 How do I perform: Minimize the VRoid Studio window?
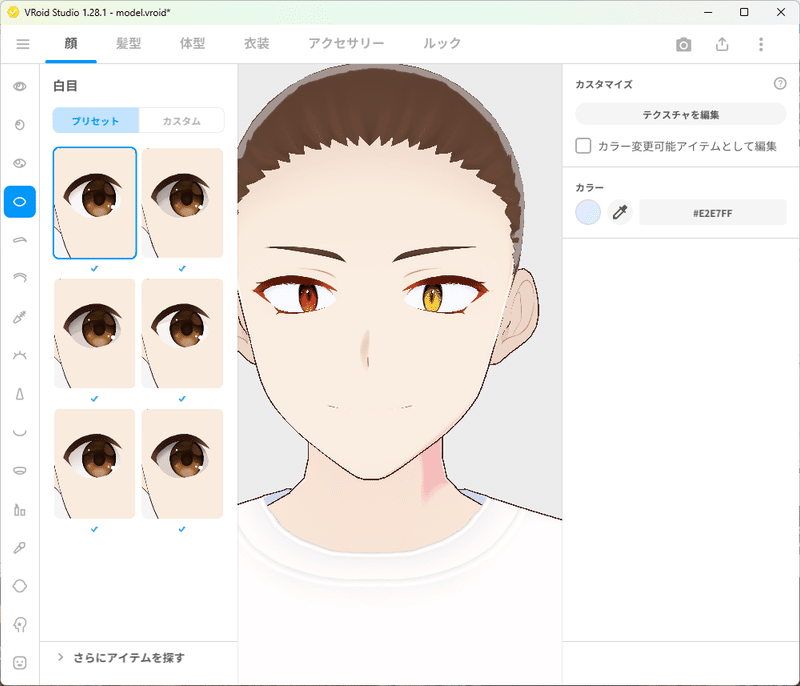click(708, 12)
